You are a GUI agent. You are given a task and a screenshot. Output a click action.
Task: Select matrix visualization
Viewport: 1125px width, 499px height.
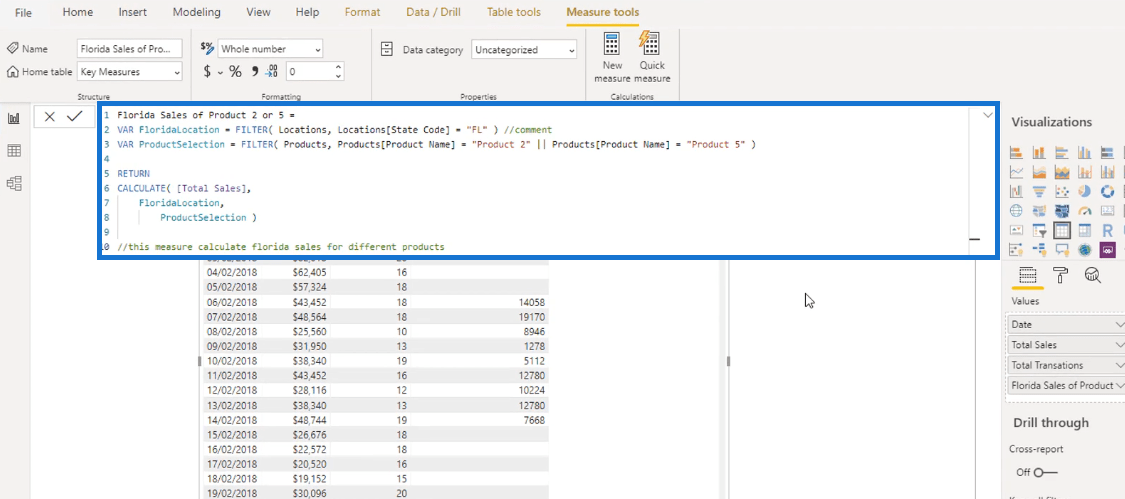1084,230
